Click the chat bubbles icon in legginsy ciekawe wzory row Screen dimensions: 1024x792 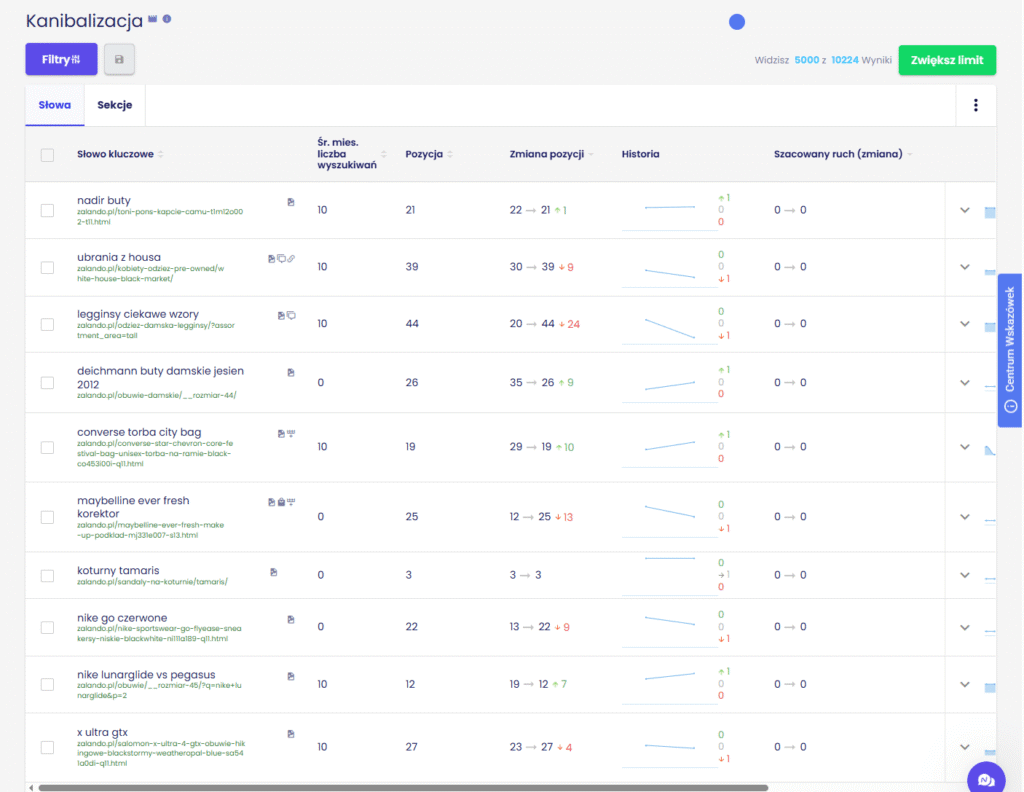(291, 315)
